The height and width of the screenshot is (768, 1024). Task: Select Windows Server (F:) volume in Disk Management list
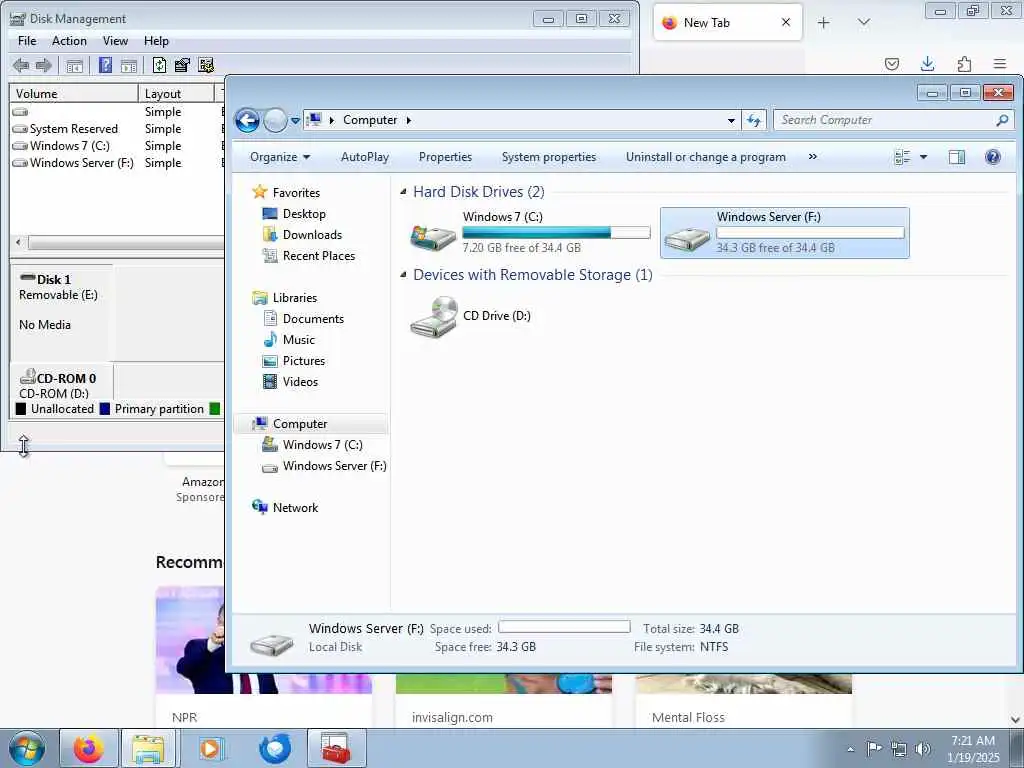point(81,163)
